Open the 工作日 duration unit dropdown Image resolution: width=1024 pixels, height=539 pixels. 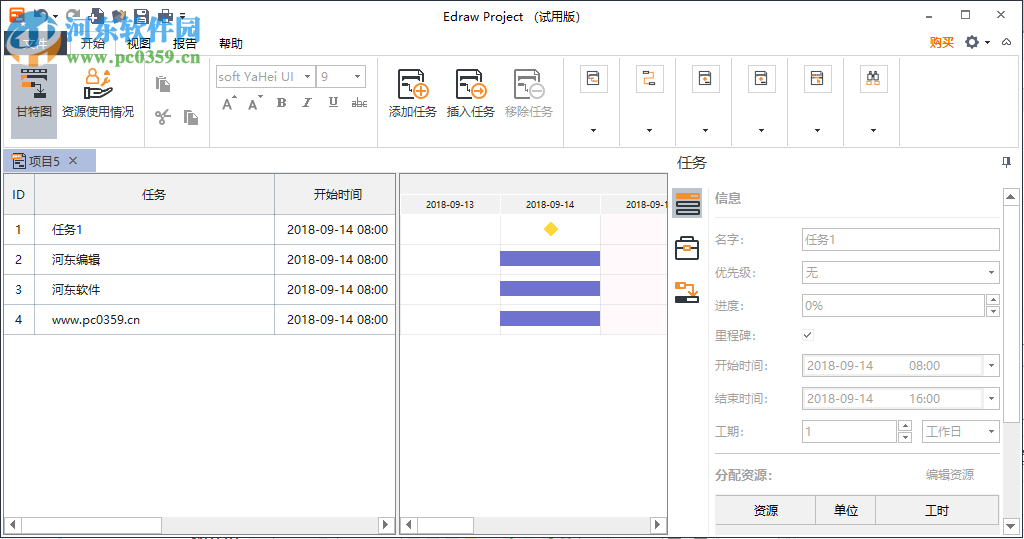pos(991,431)
